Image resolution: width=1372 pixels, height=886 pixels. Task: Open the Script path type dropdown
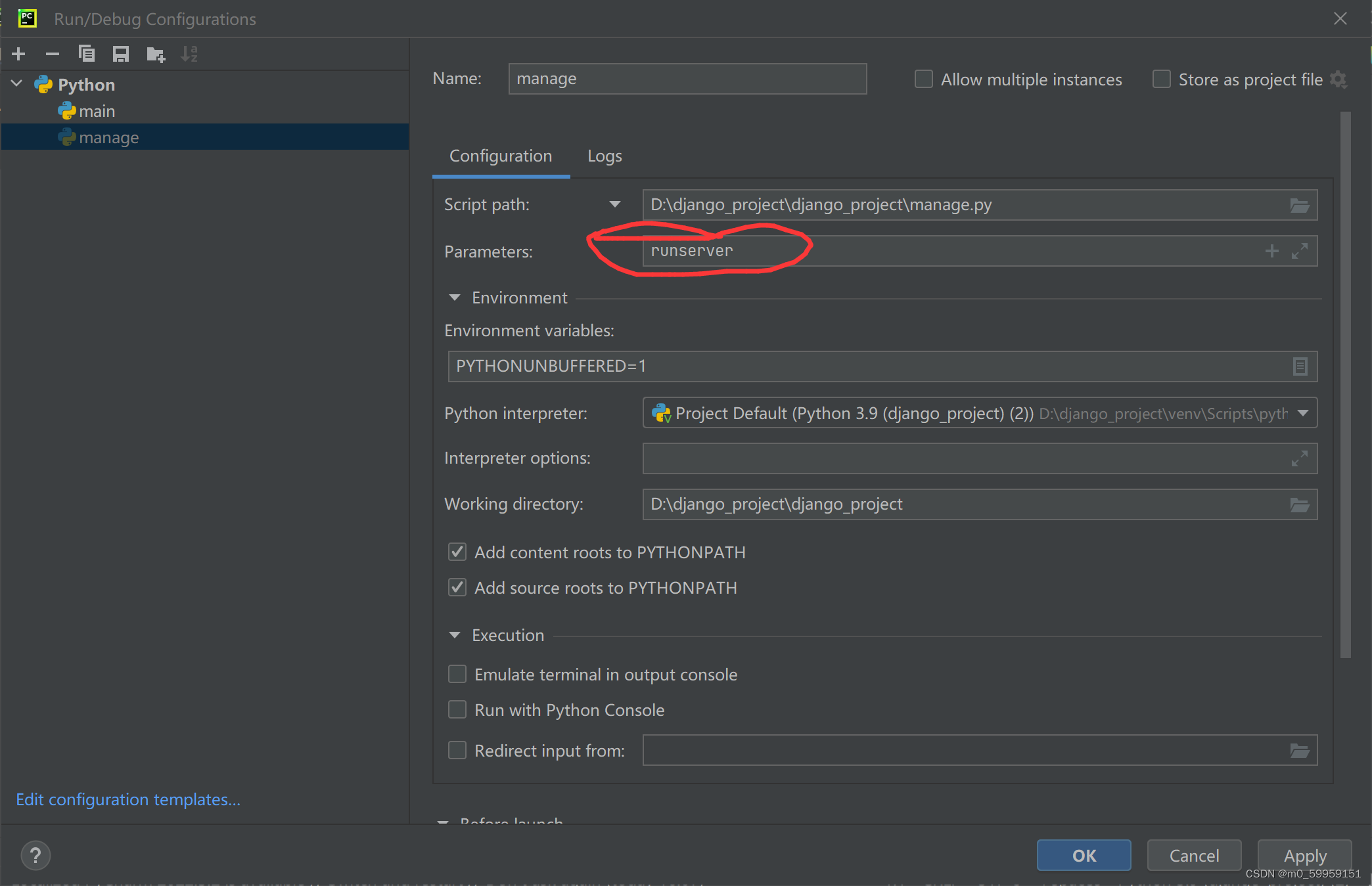[x=614, y=205]
